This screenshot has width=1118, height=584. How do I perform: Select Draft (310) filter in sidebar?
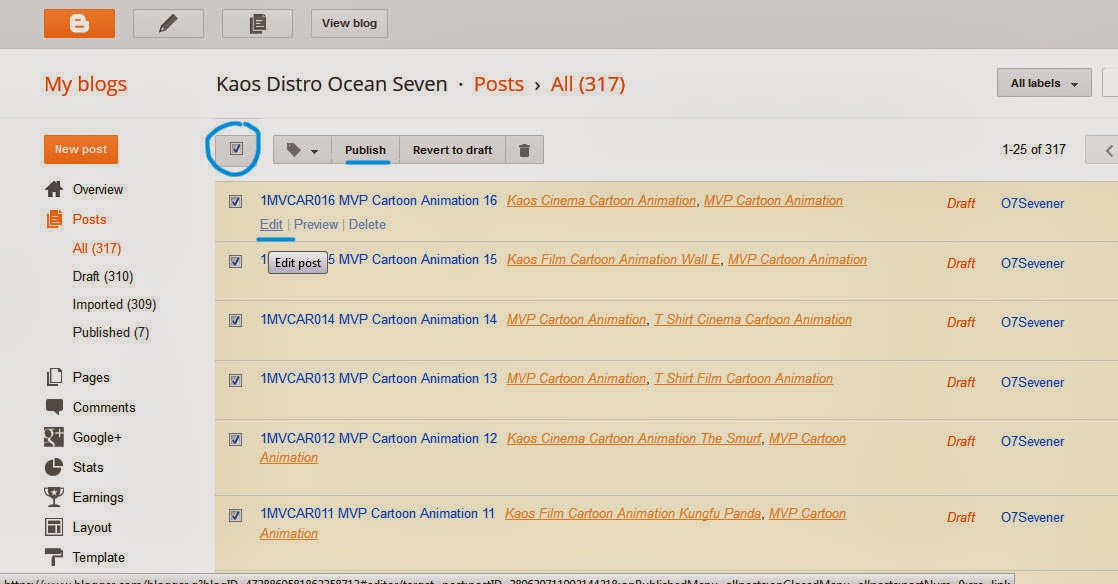tap(102, 276)
